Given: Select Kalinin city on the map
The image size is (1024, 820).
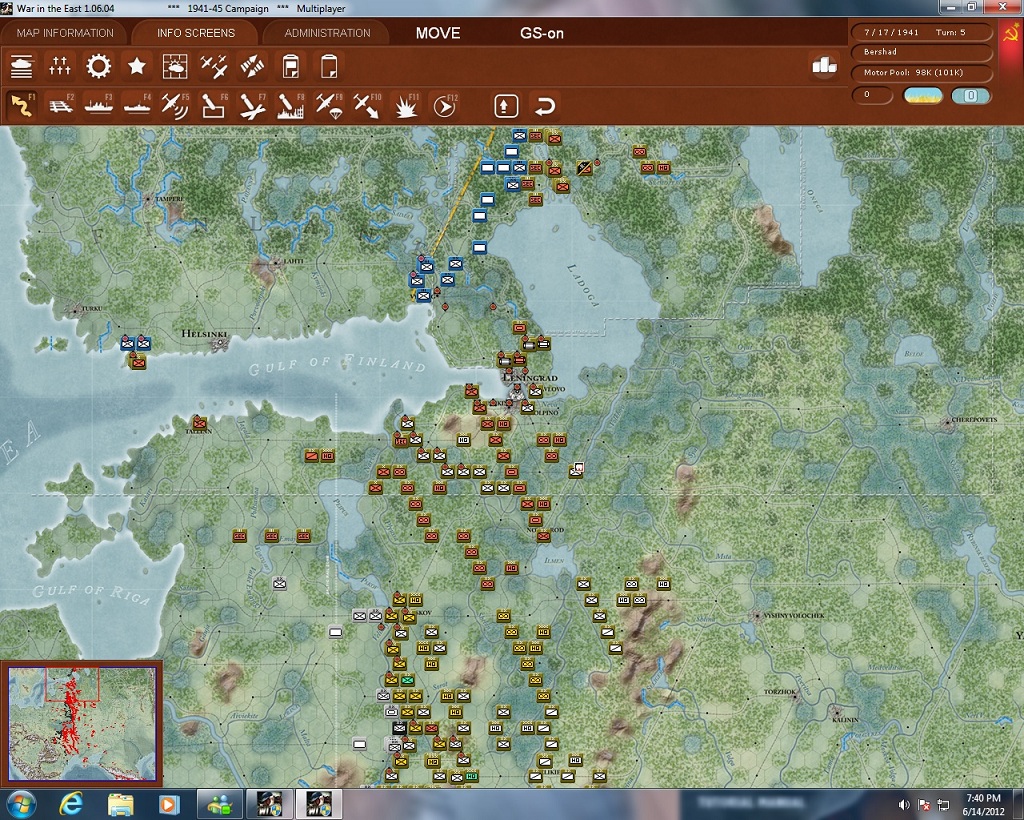Looking at the screenshot, I should [837, 710].
